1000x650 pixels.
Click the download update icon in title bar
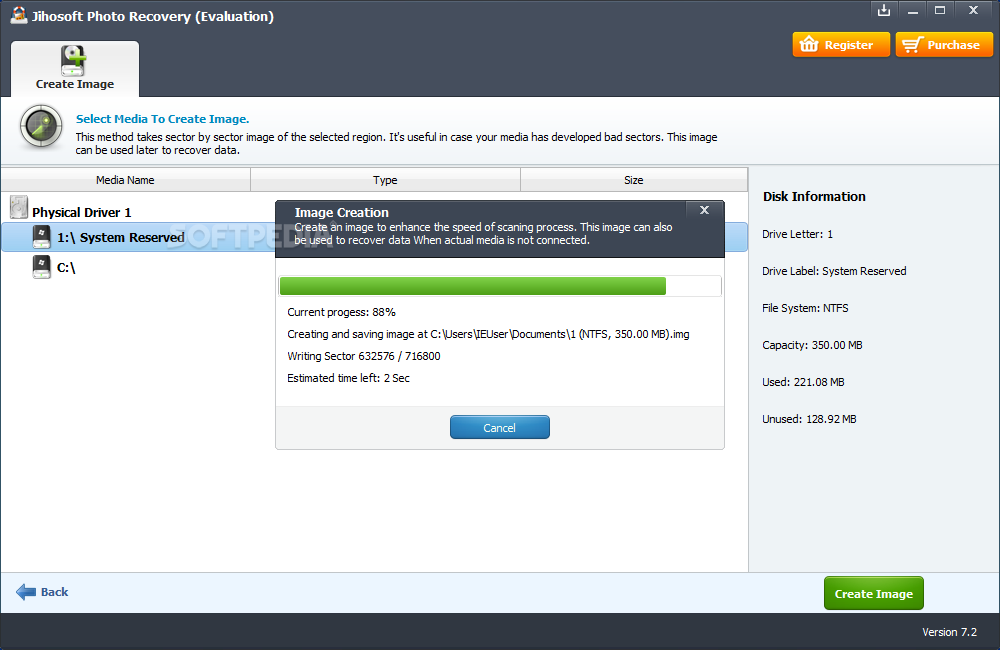click(883, 10)
